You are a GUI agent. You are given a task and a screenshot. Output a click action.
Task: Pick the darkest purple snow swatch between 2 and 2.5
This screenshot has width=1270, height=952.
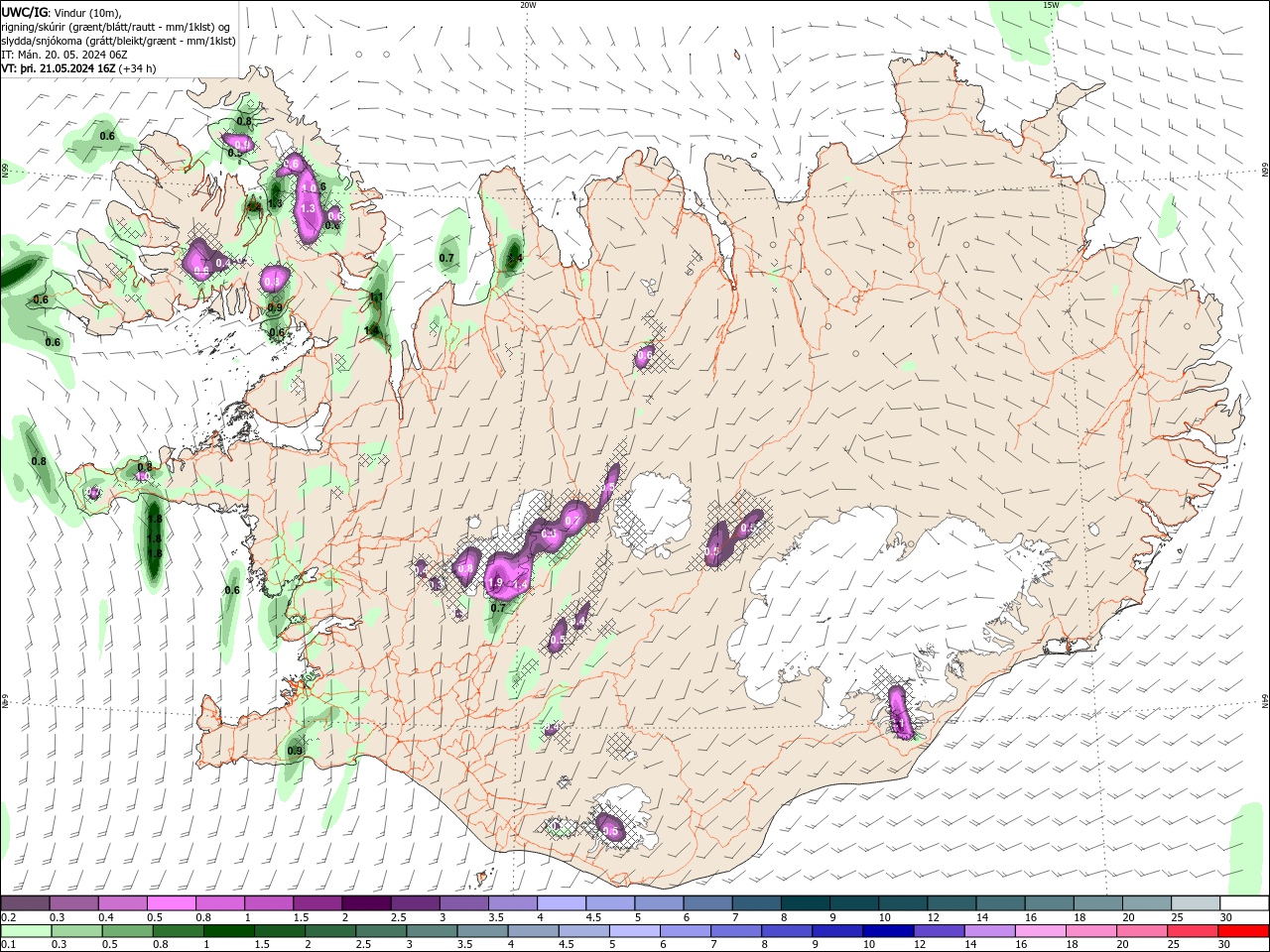365,903
